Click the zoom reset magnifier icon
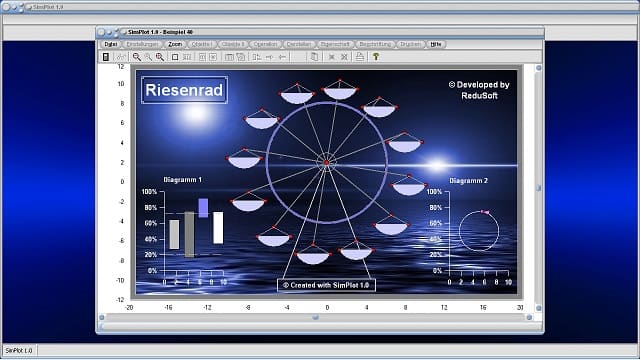The height and width of the screenshot is (360, 640). coord(160,57)
